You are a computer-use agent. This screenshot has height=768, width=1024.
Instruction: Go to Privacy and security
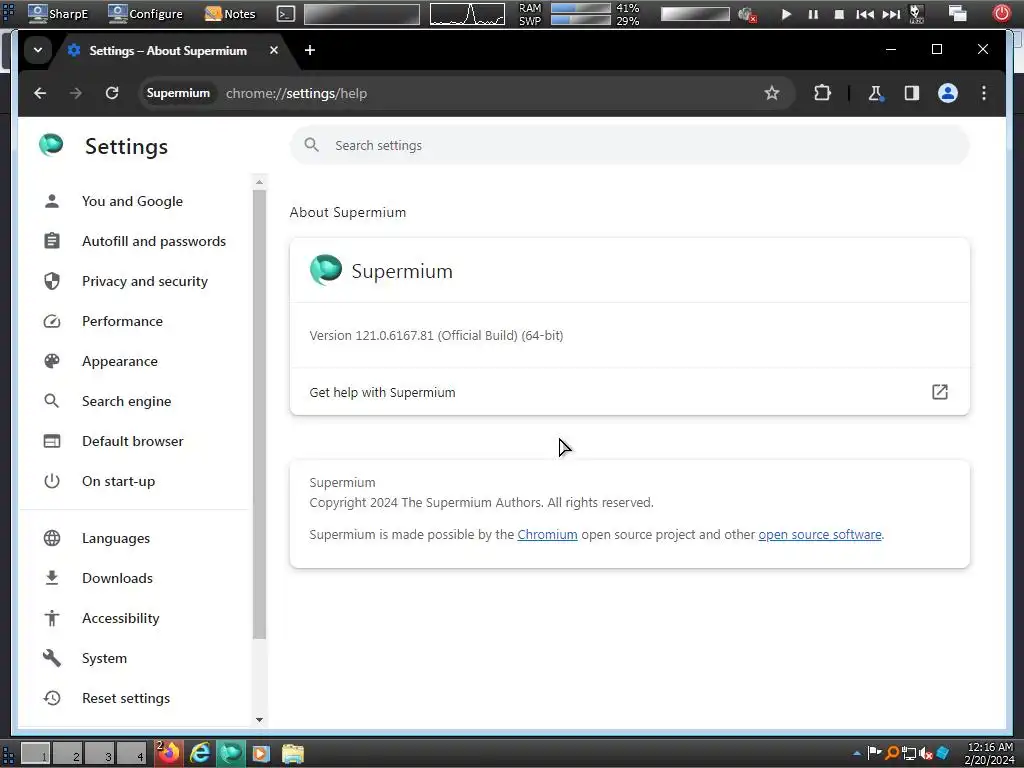[144, 281]
